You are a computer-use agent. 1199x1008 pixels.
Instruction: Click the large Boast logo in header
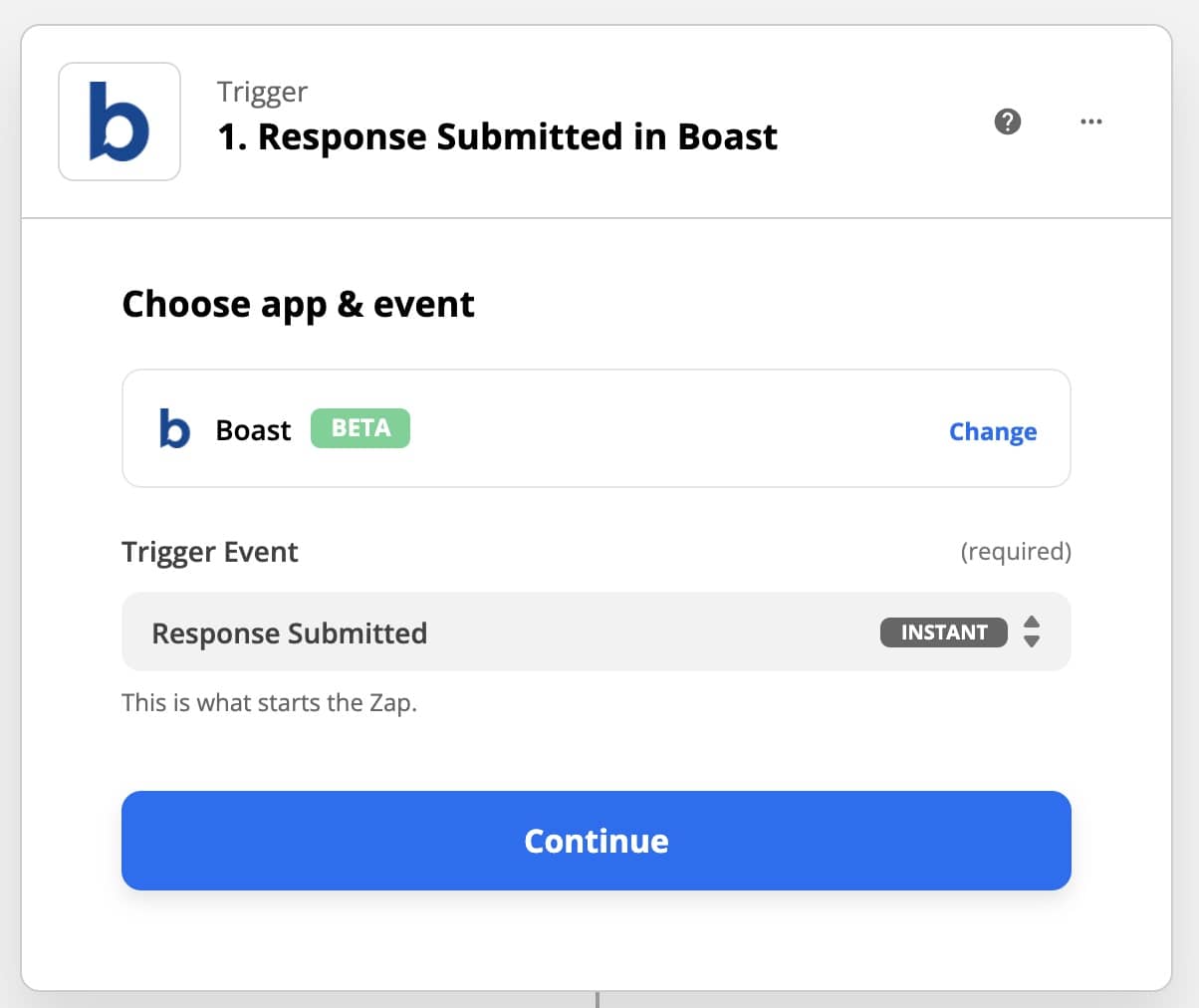120,122
